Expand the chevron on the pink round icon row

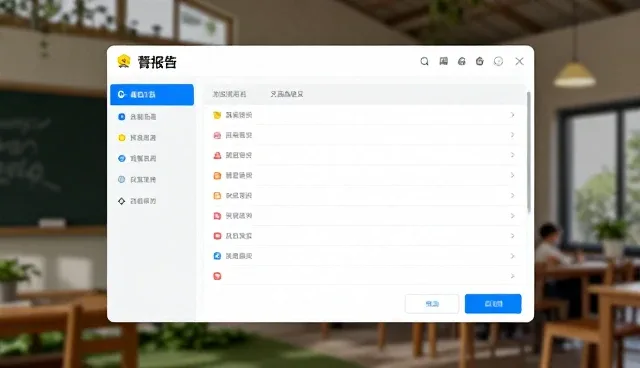point(512,135)
